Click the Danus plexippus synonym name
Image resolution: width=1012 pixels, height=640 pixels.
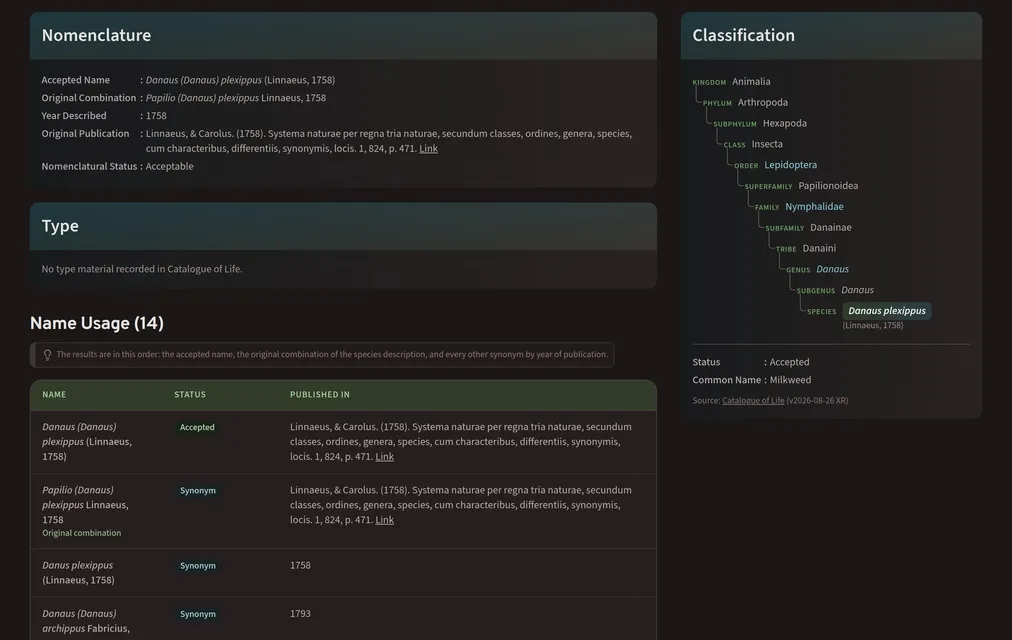(x=78, y=573)
